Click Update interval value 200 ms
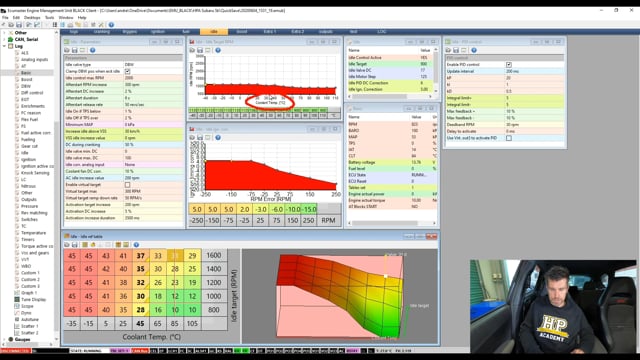Image resolution: width=640 pixels, height=360 pixels. 535,71
